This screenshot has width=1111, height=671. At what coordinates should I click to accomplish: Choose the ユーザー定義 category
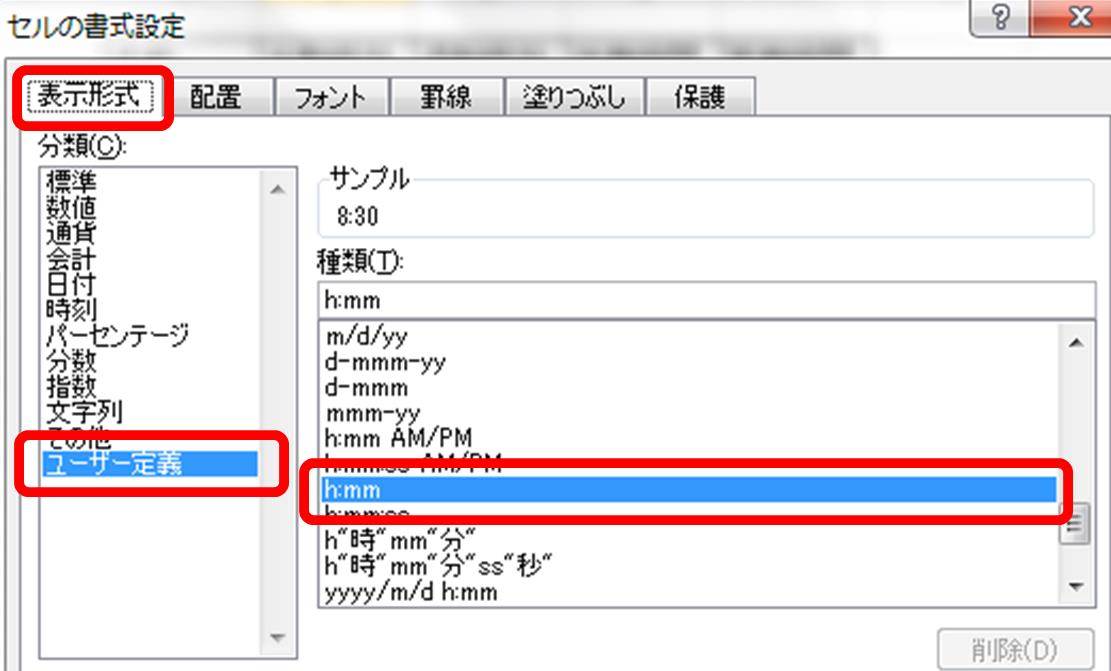coord(116,464)
